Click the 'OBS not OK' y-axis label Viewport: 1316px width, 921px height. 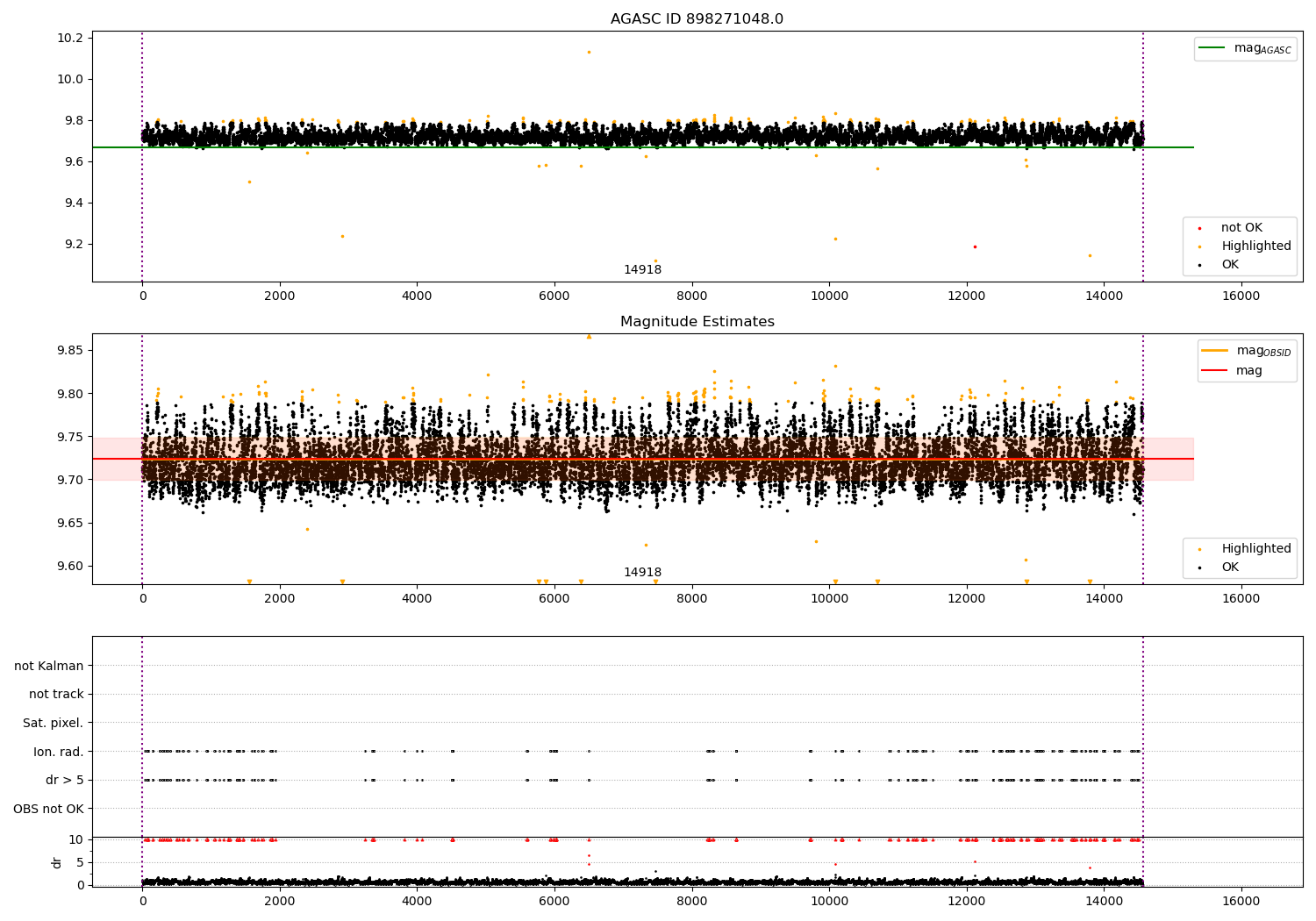tap(48, 809)
